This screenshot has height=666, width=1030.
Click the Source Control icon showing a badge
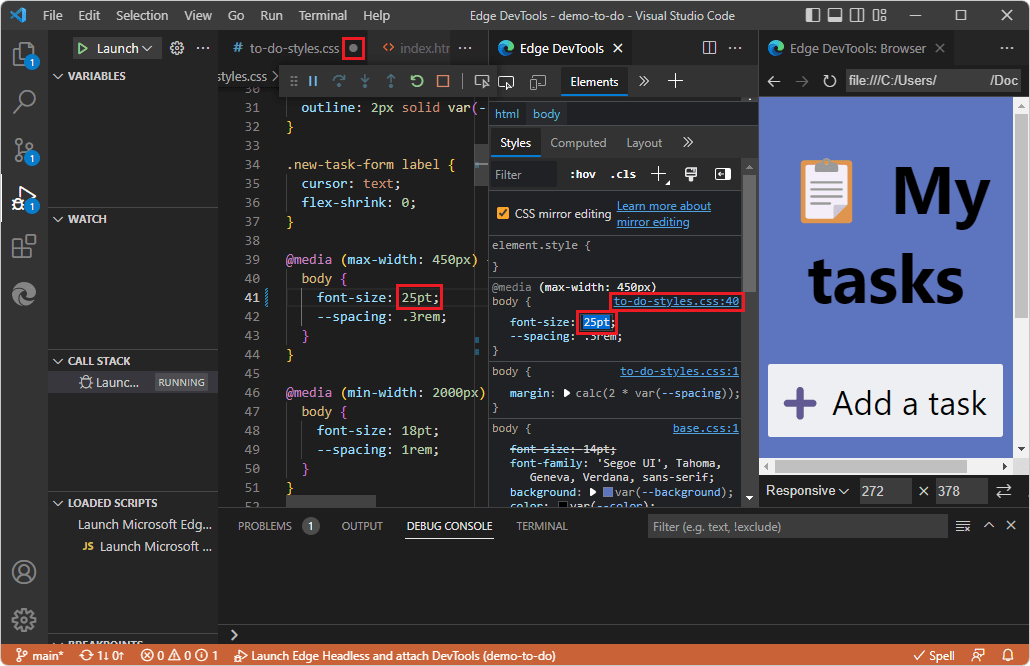(25, 148)
